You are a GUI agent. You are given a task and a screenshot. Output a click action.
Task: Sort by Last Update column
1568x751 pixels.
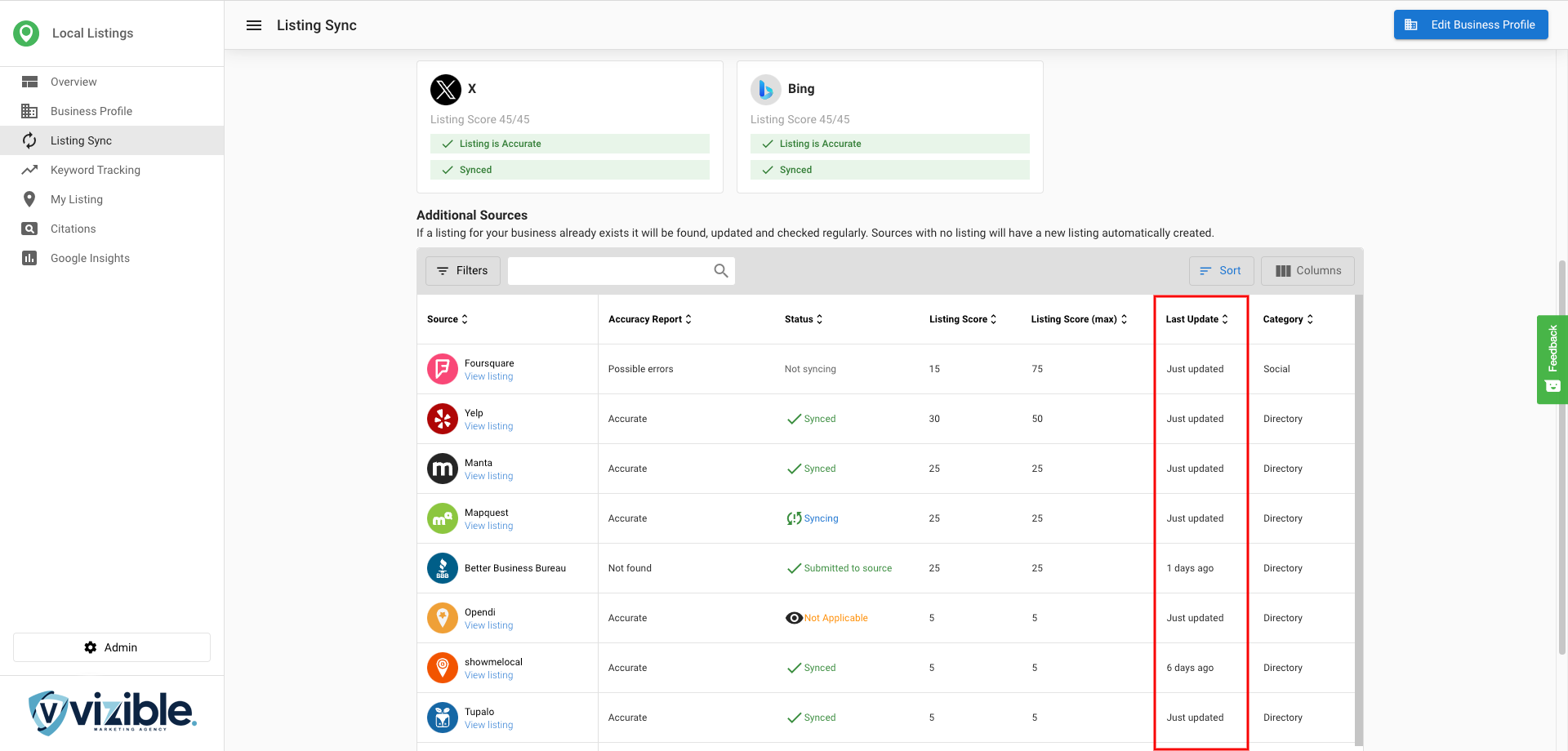pyautogui.click(x=1196, y=319)
